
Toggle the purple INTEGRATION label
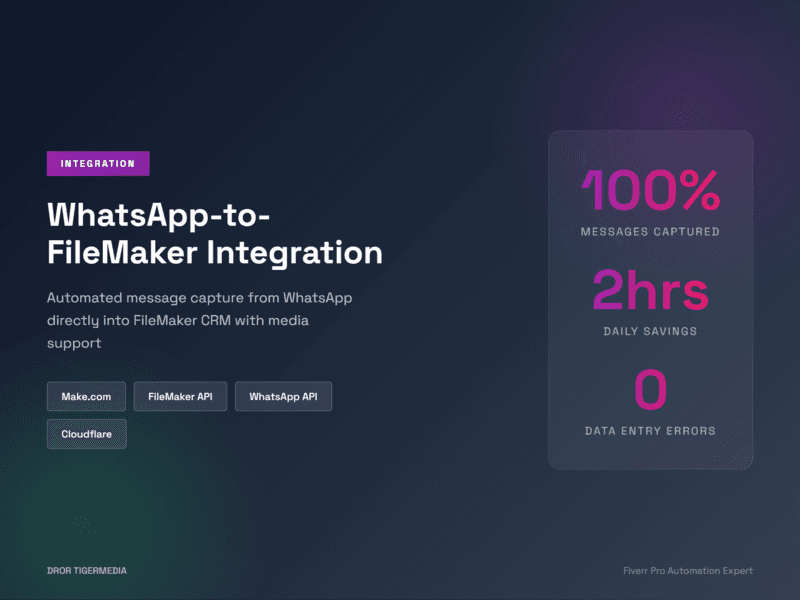click(97, 163)
